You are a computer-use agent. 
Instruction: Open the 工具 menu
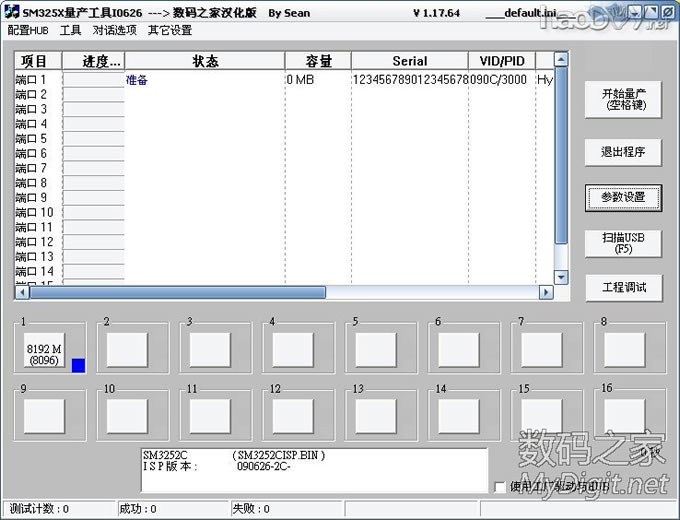(70, 30)
